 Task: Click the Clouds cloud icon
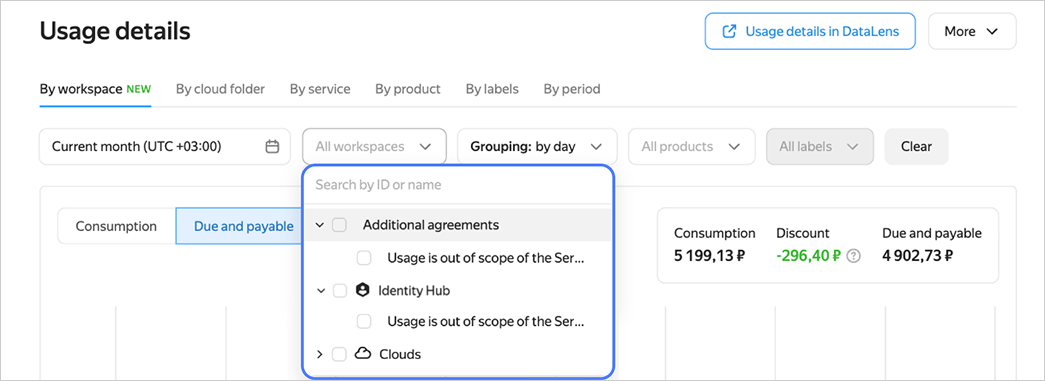tap(363, 354)
